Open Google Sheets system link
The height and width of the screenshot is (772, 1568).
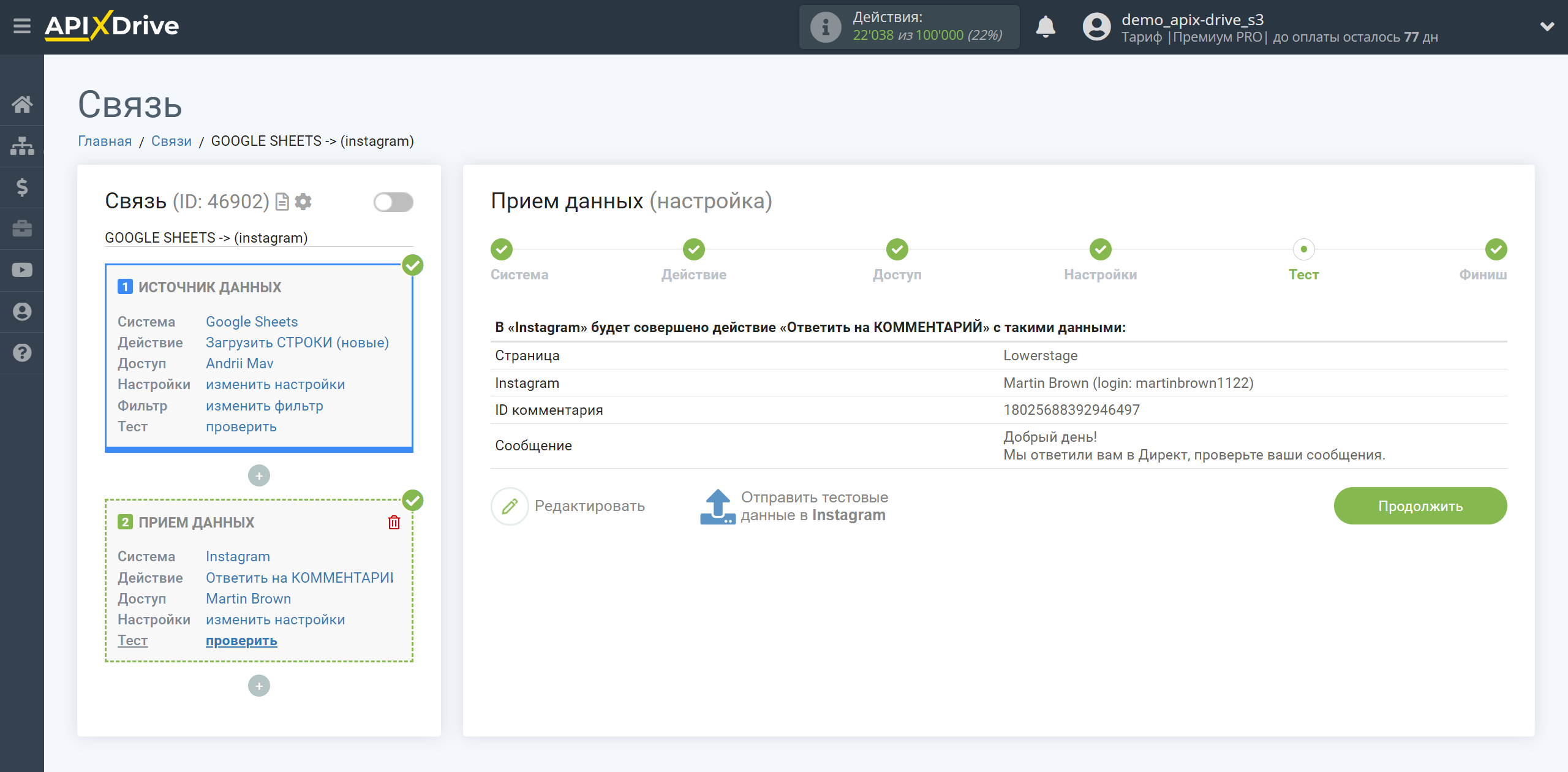[252, 322]
